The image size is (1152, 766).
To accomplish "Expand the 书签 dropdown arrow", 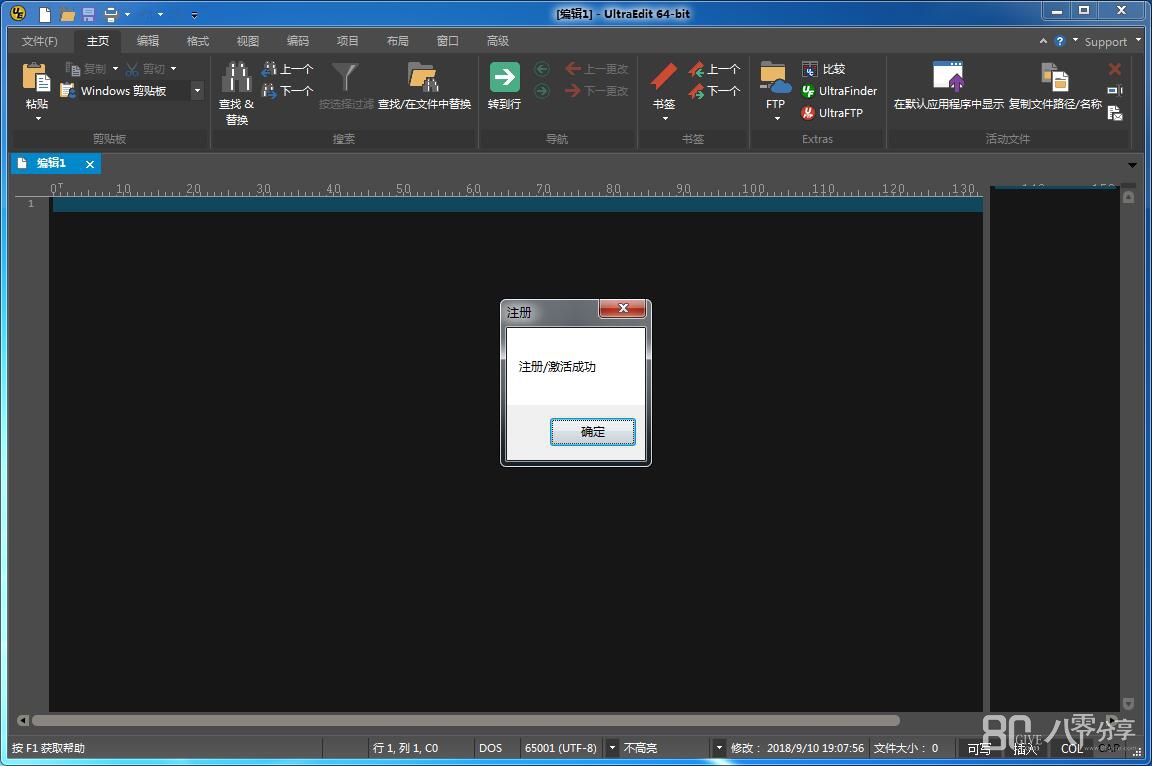I will 665,118.
